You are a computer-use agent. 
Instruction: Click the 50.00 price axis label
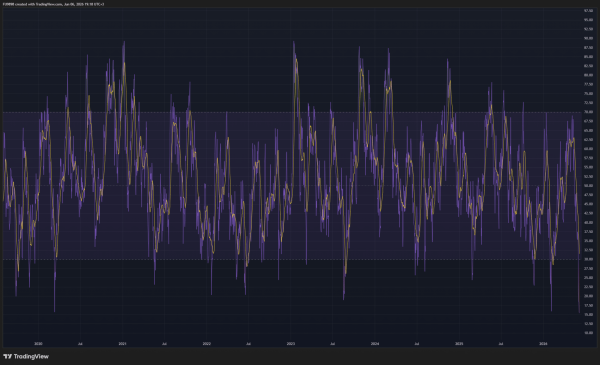pyautogui.click(x=588, y=186)
